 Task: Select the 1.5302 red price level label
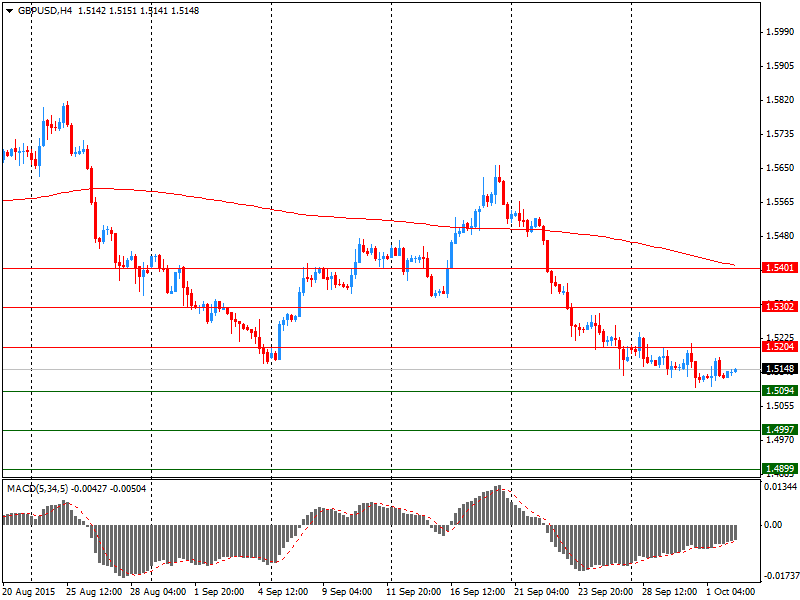[779, 307]
